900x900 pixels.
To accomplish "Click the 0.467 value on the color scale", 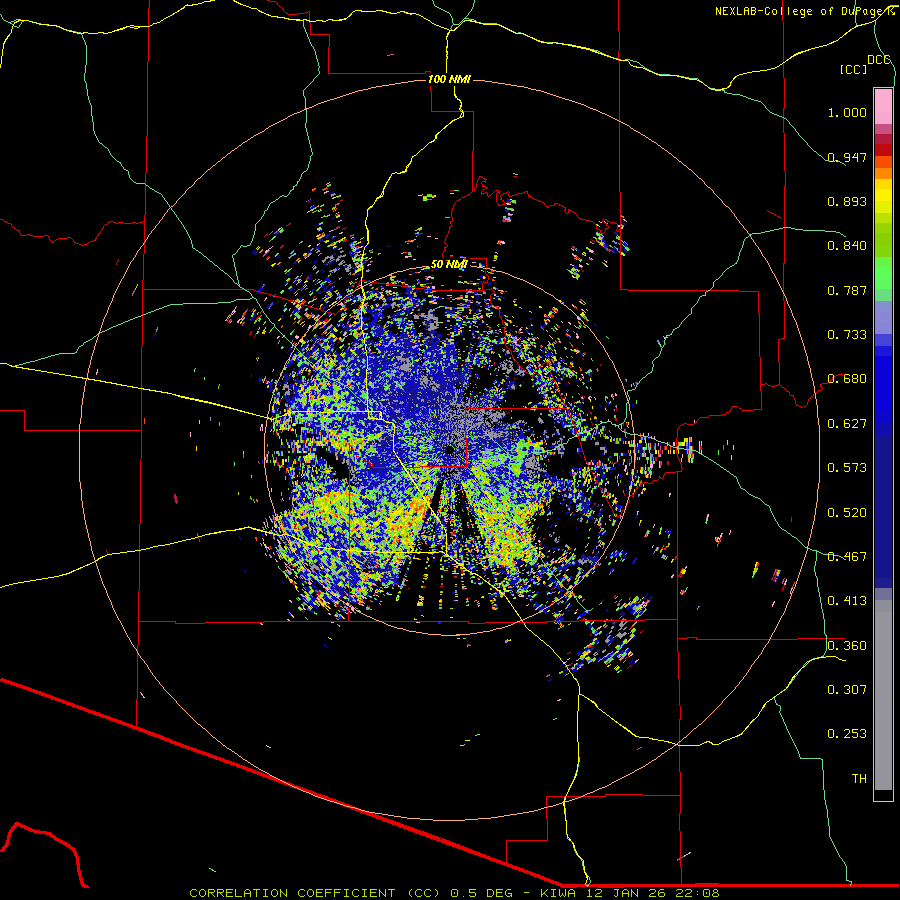I will coord(847,557).
